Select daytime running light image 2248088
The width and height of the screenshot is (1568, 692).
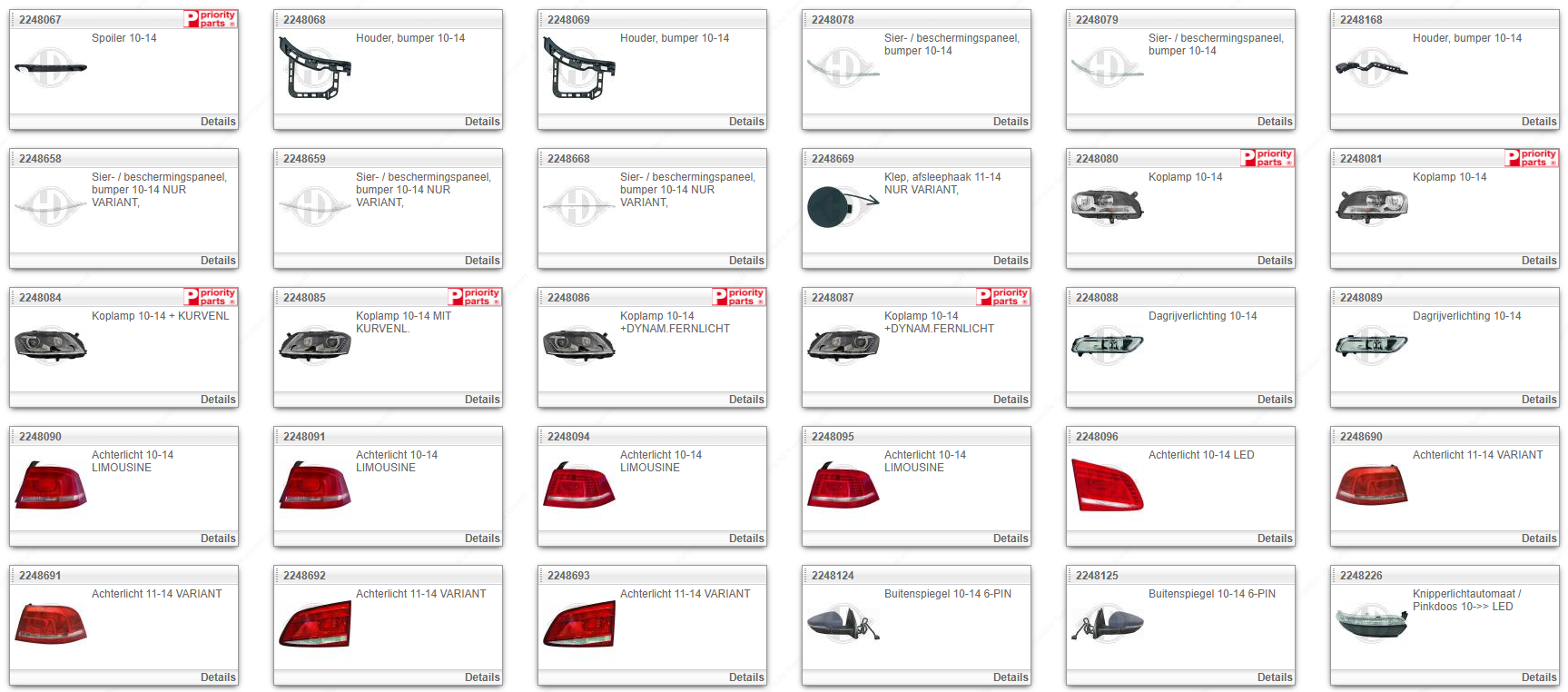tap(1107, 346)
